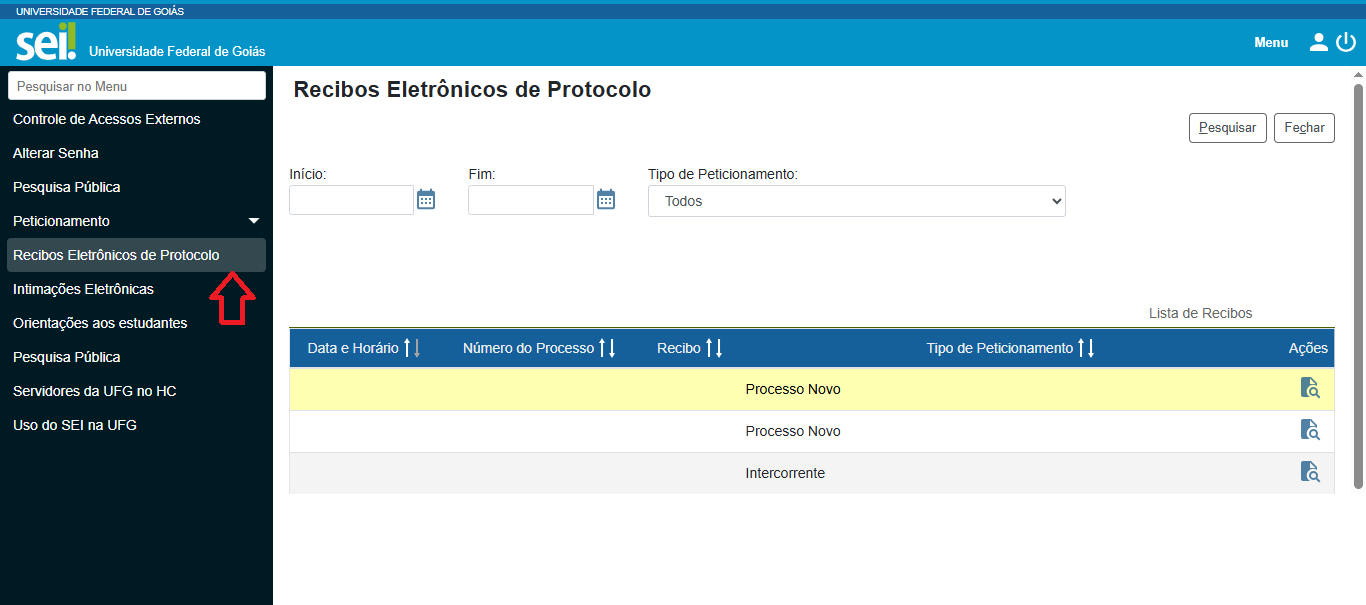Open the calendar picker for Fim date
Viewport: 1366px width, 605px height.
point(606,199)
